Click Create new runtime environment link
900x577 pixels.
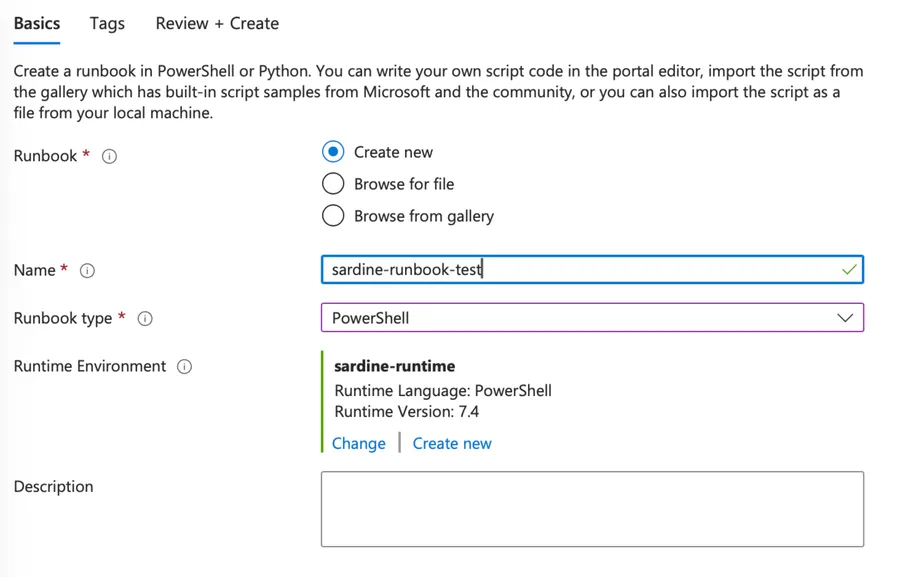click(x=452, y=443)
